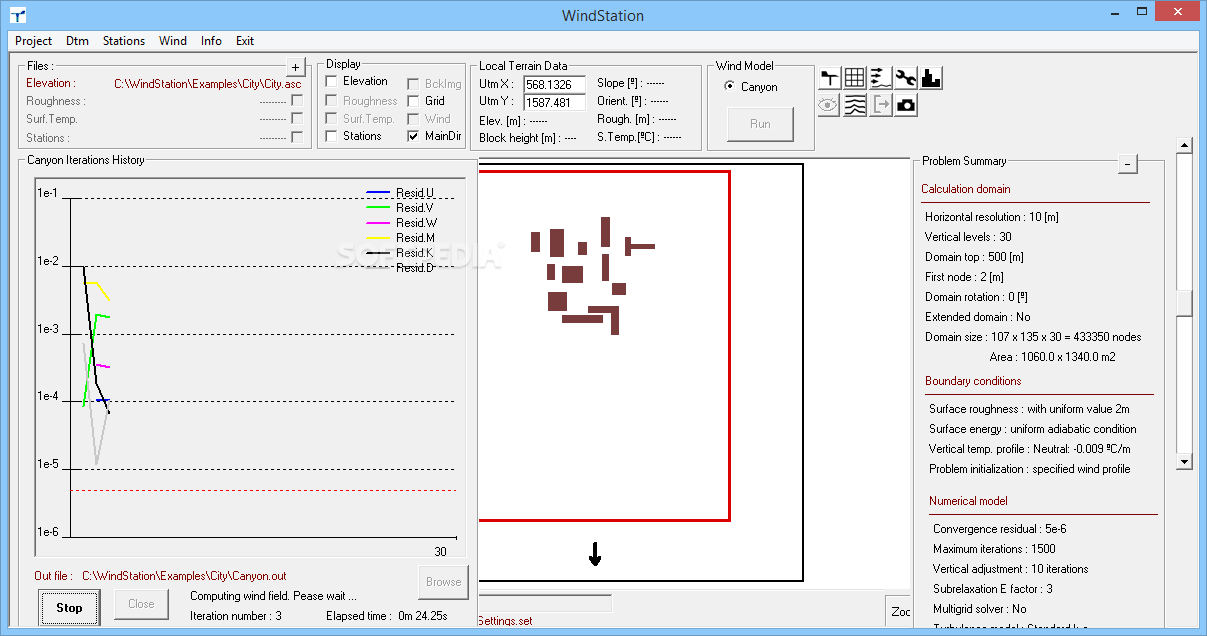
Task: Click the disabled Close button
Action: click(141, 604)
